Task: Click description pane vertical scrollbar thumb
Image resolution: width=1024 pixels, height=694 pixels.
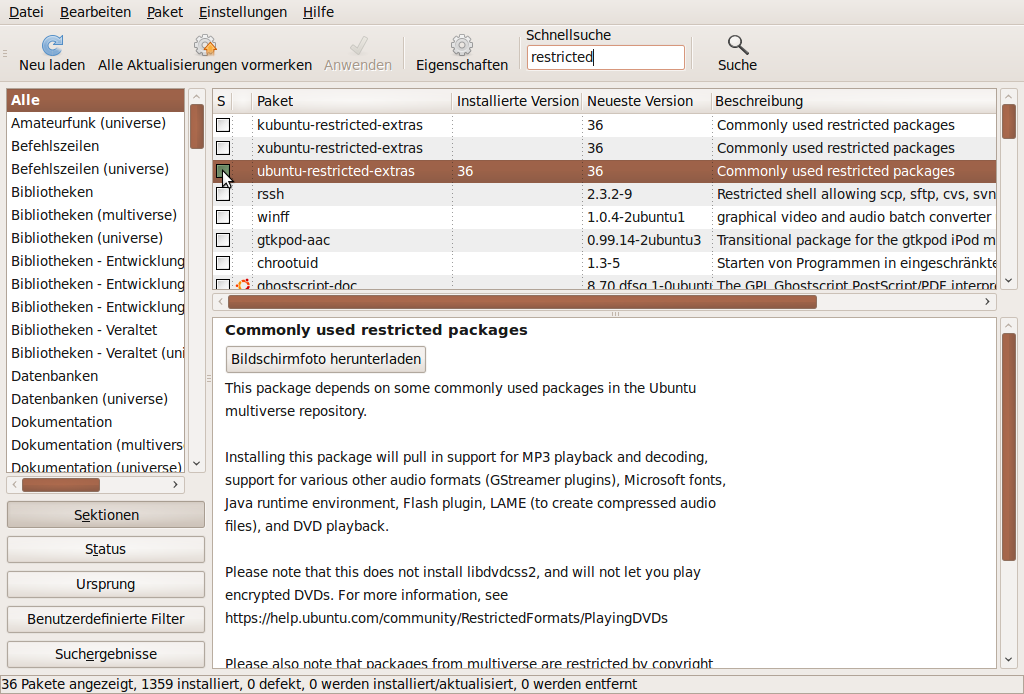Action: pos(1008,447)
